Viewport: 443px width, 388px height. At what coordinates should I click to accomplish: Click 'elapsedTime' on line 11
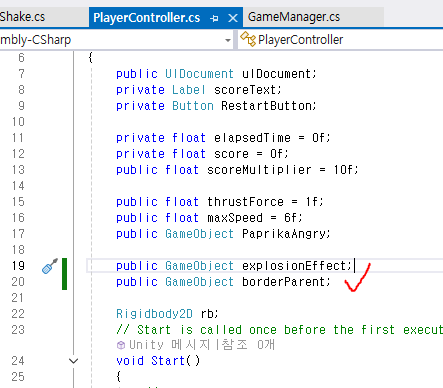pyautogui.click(x=252, y=138)
